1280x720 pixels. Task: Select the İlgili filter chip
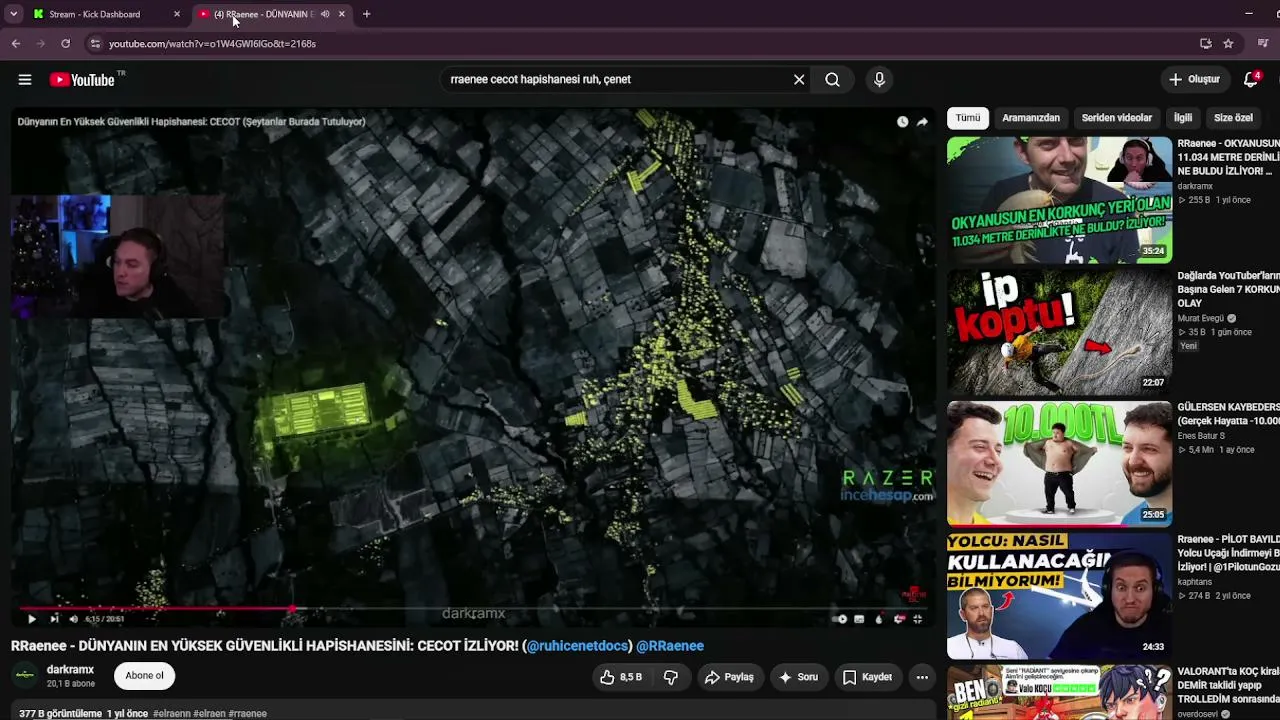pos(1183,118)
